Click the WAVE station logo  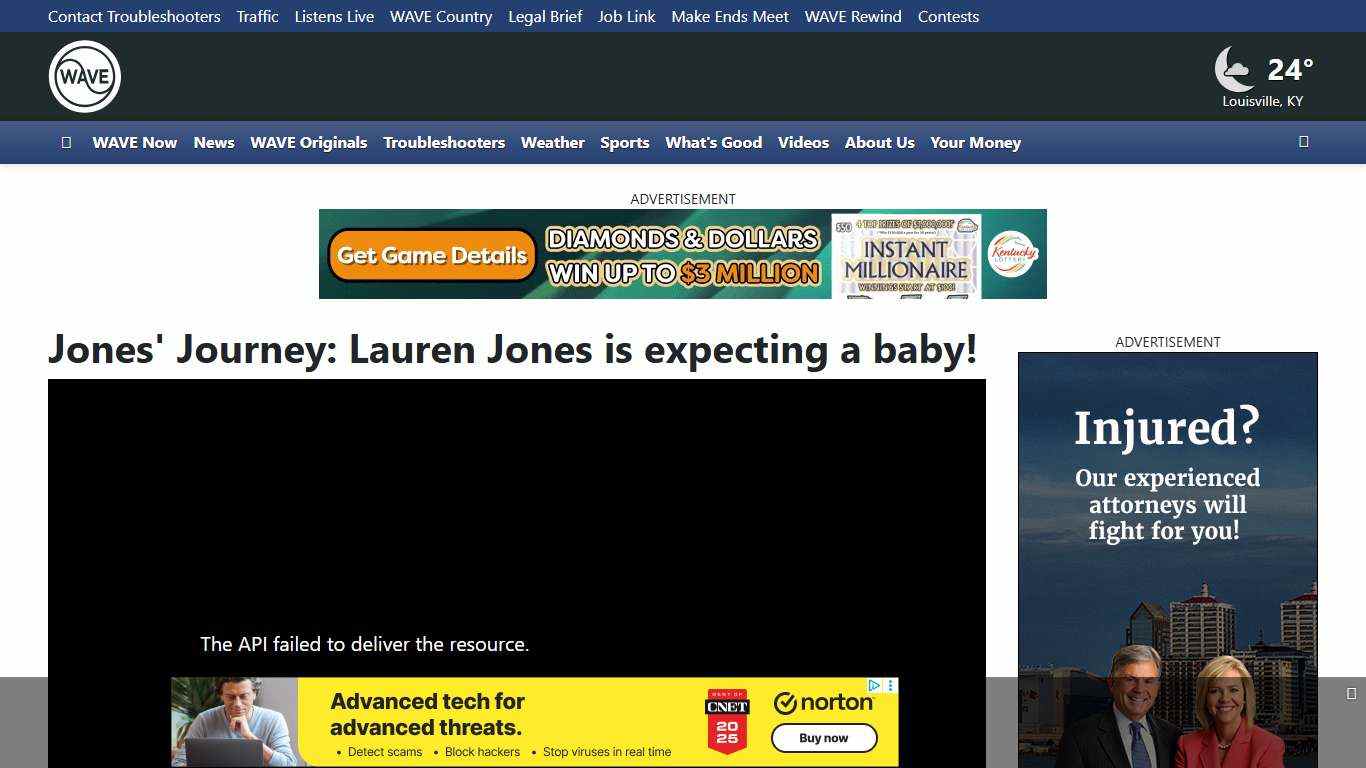[x=84, y=76]
